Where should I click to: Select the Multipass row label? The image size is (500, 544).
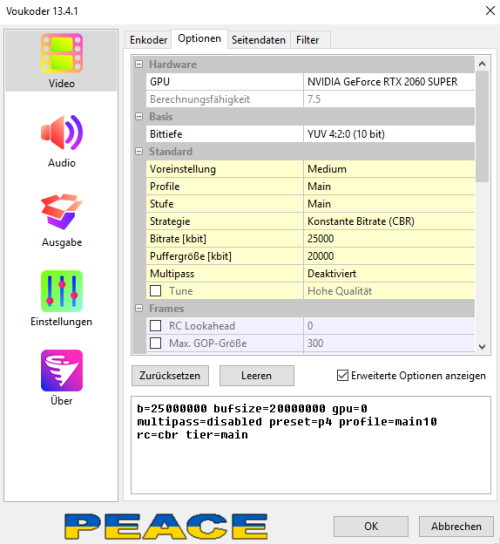point(172,273)
